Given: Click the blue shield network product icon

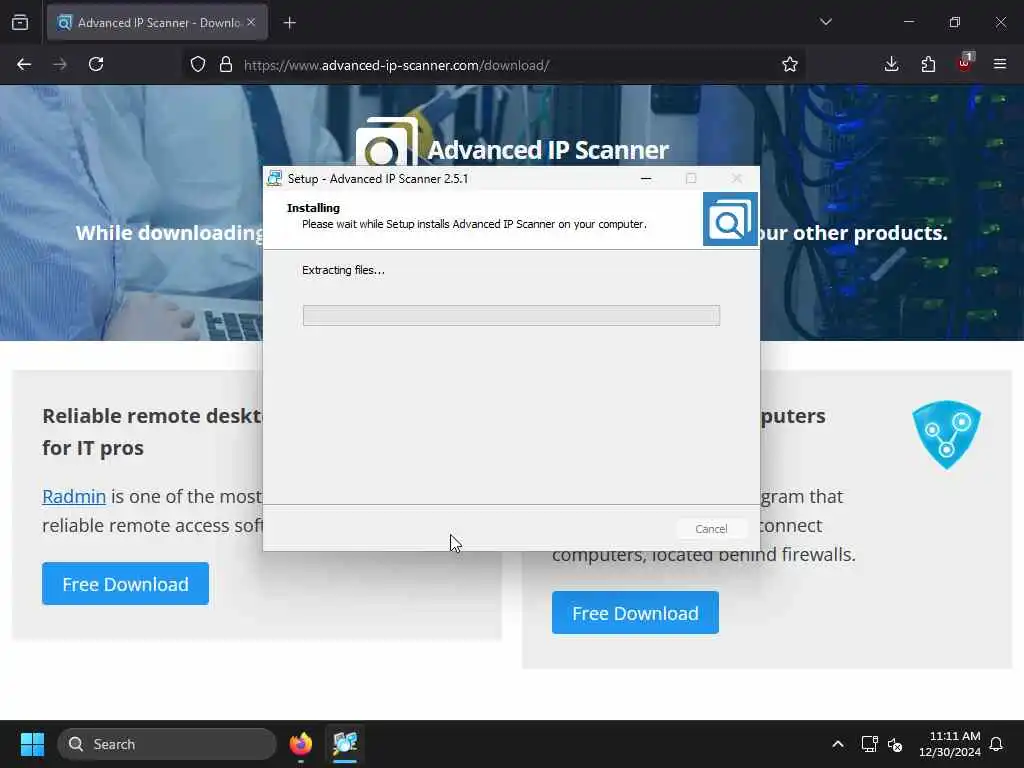Looking at the screenshot, I should [x=946, y=434].
